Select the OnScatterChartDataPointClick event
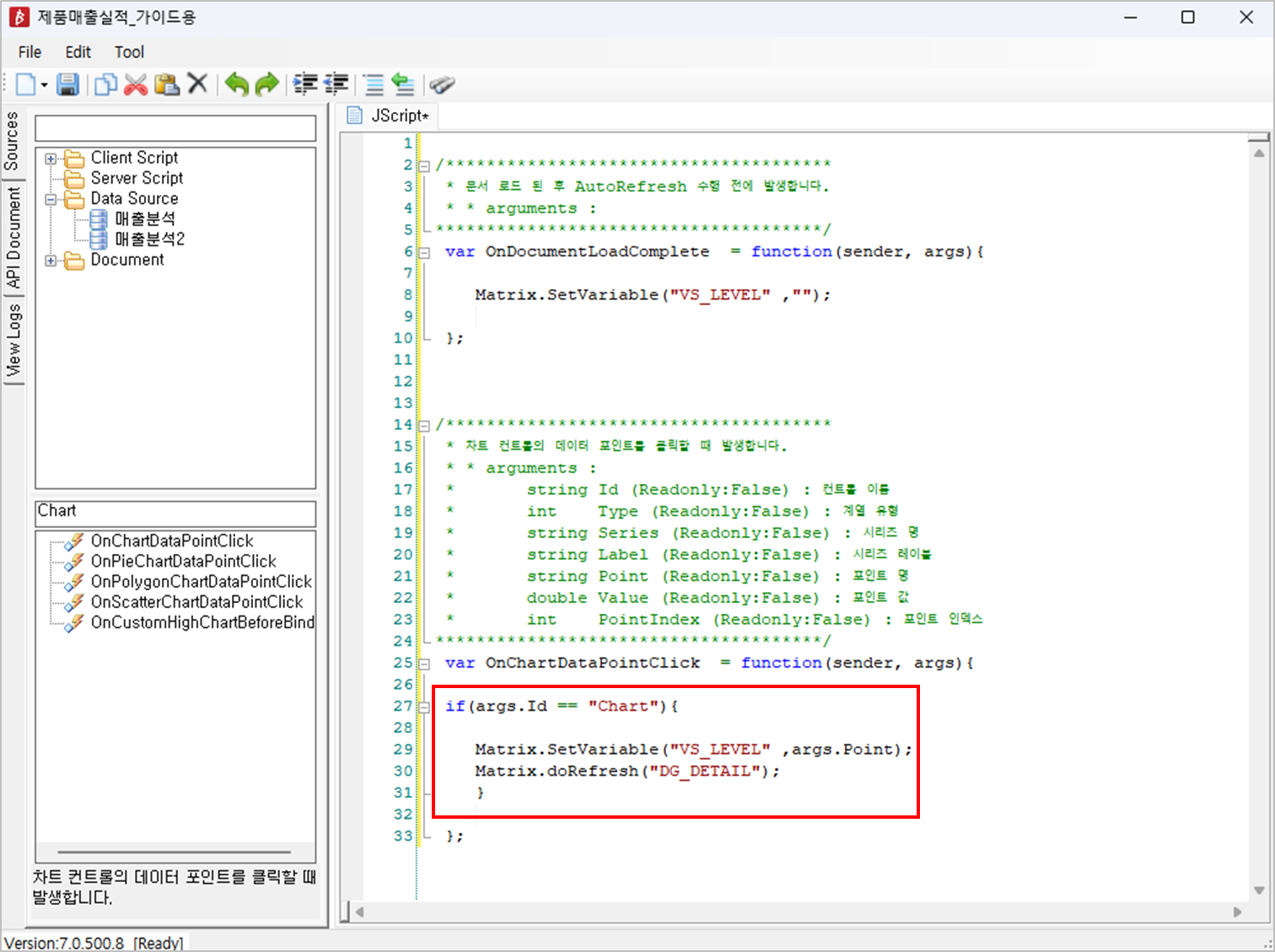Image resolution: width=1275 pixels, height=952 pixels. coord(197,601)
